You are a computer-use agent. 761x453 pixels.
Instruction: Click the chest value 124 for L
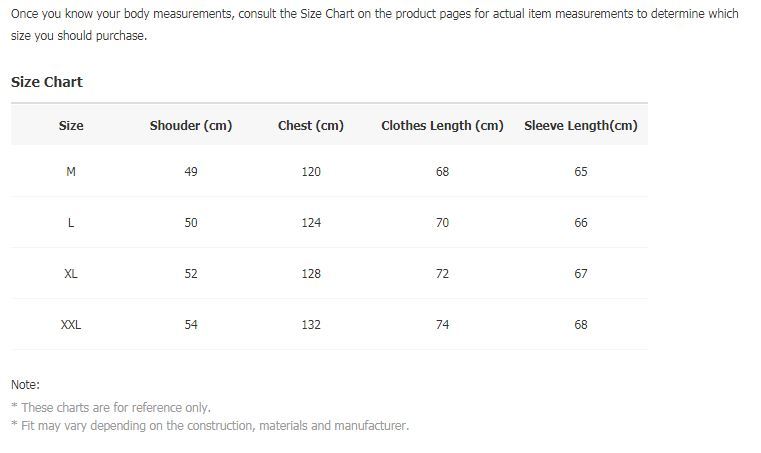pos(311,223)
